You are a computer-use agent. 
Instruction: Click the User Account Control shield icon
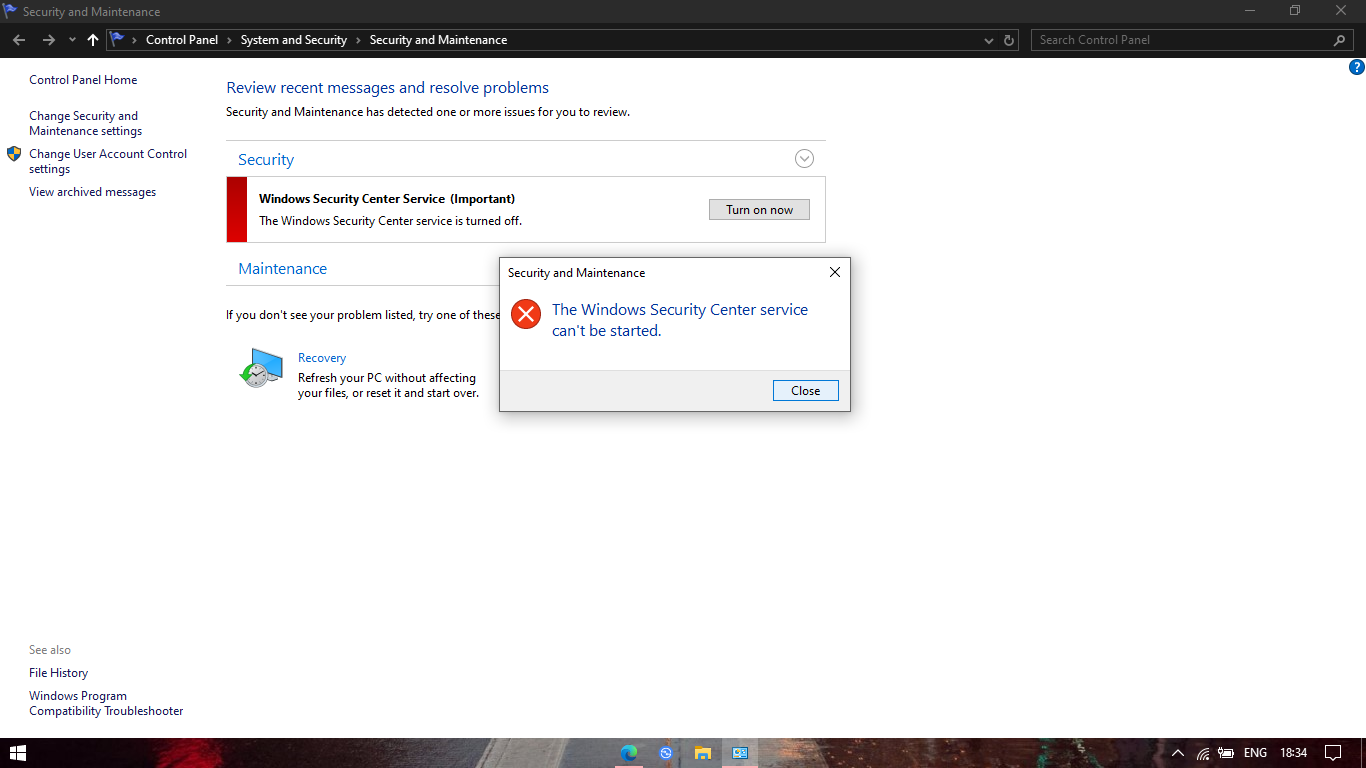point(14,154)
